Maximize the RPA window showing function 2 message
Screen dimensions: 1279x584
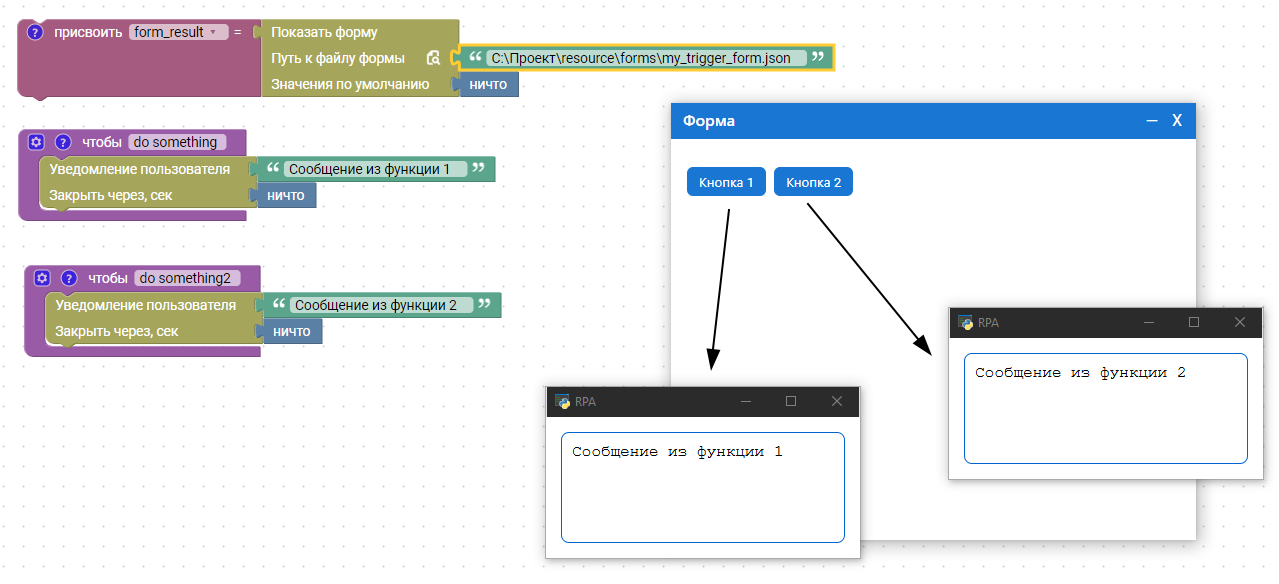1193,322
